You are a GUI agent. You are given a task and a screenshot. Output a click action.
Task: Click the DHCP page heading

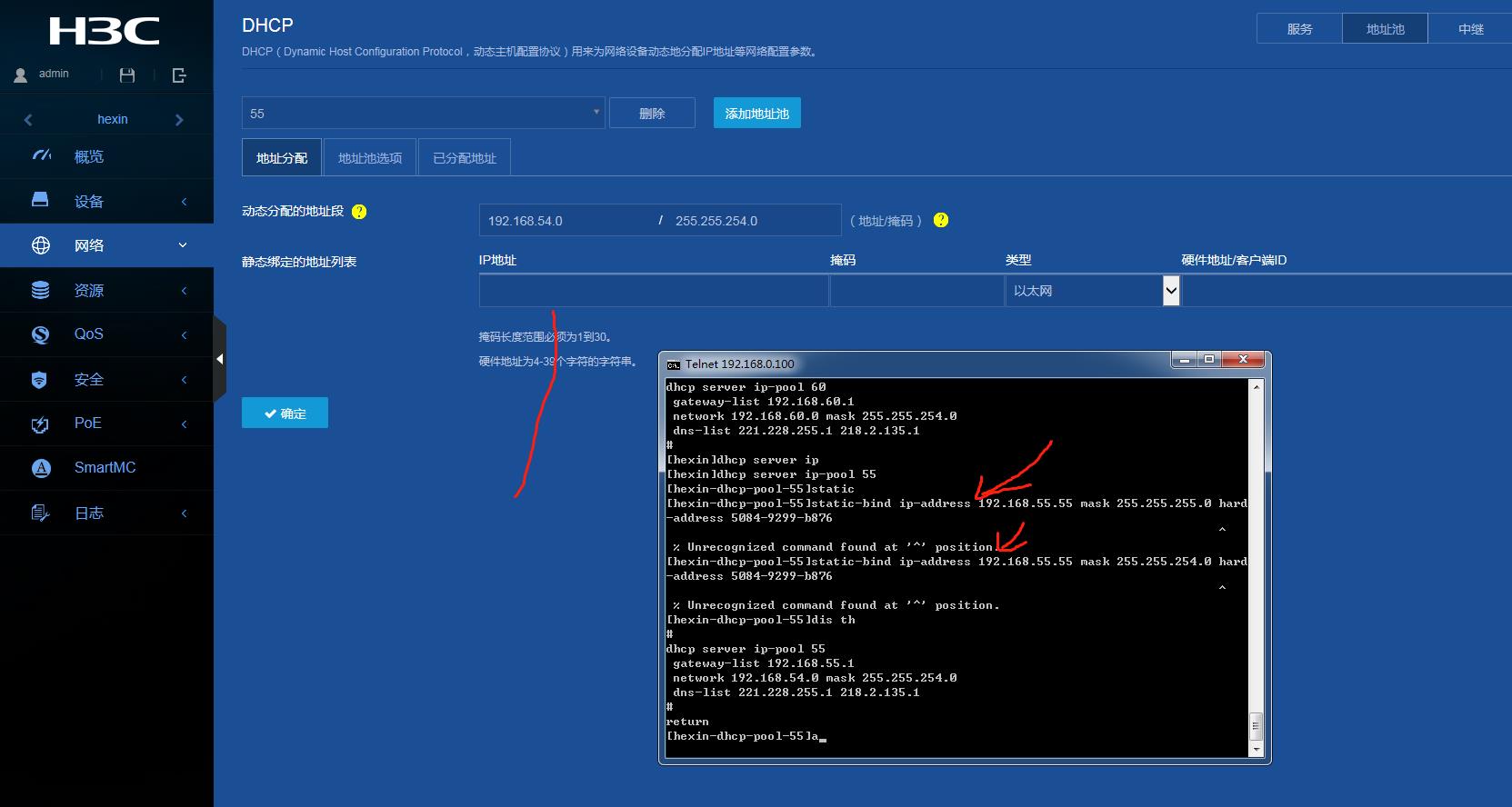[267, 25]
